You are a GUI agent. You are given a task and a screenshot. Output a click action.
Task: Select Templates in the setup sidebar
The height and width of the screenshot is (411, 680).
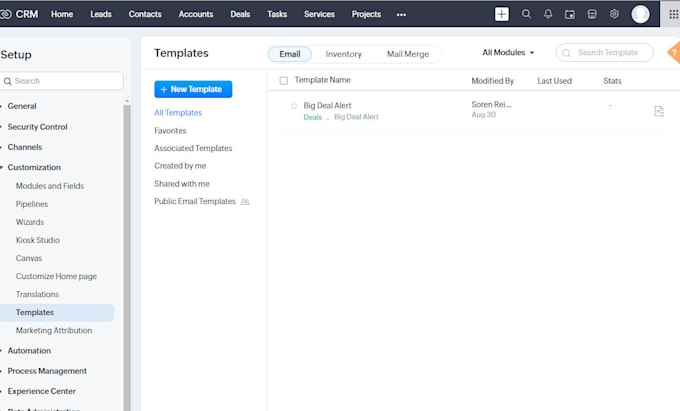click(x=57, y=313)
